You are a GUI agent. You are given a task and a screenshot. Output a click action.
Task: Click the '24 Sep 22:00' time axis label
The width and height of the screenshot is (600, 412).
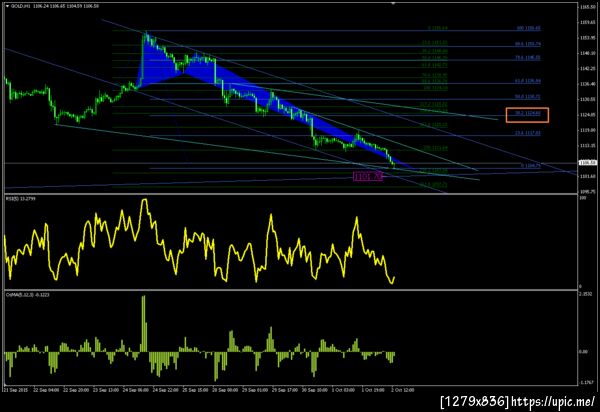click(x=165, y=390)
